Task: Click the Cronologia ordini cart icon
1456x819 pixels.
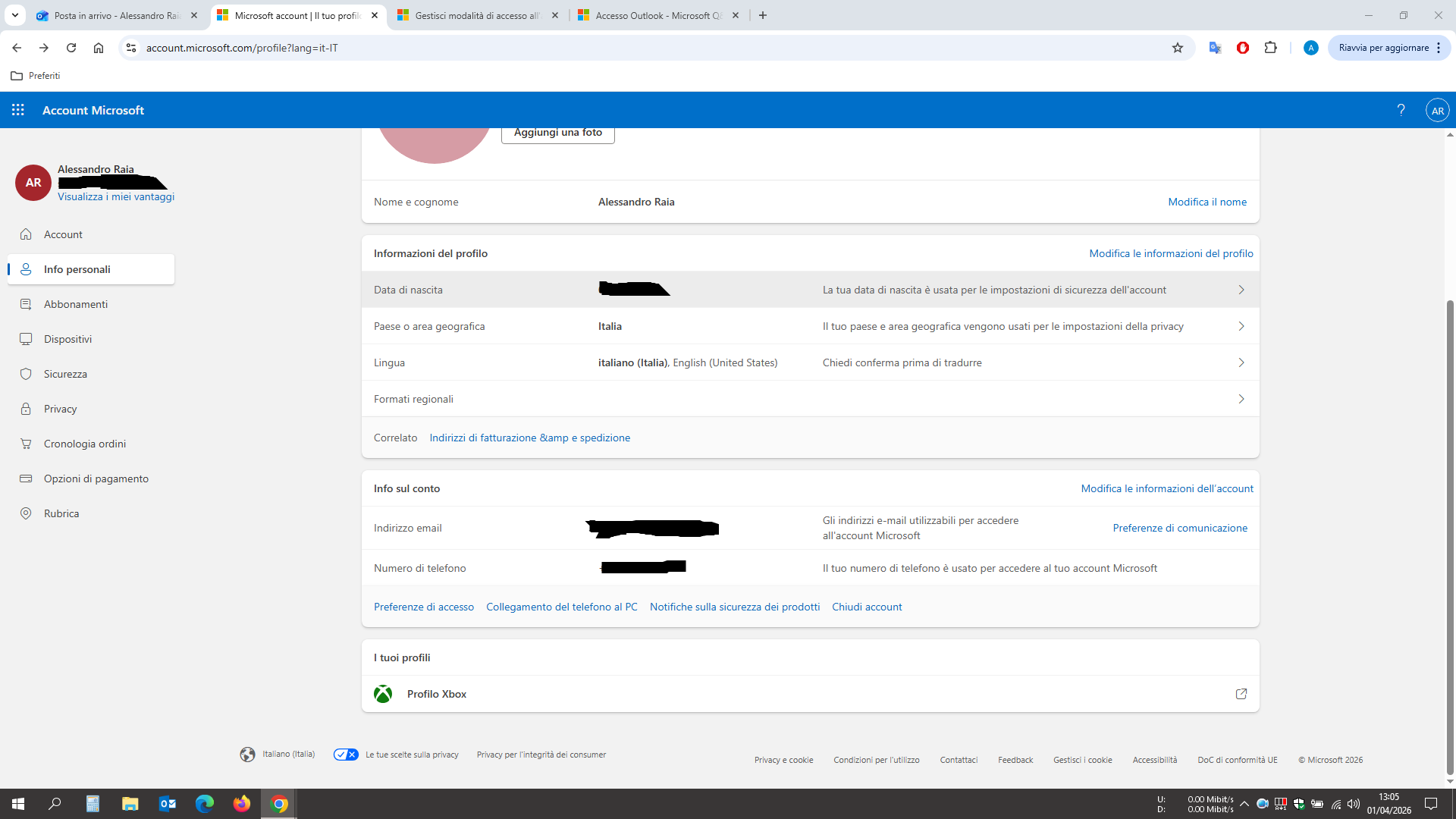Action: pyautogui.click(x=26, y=444)
